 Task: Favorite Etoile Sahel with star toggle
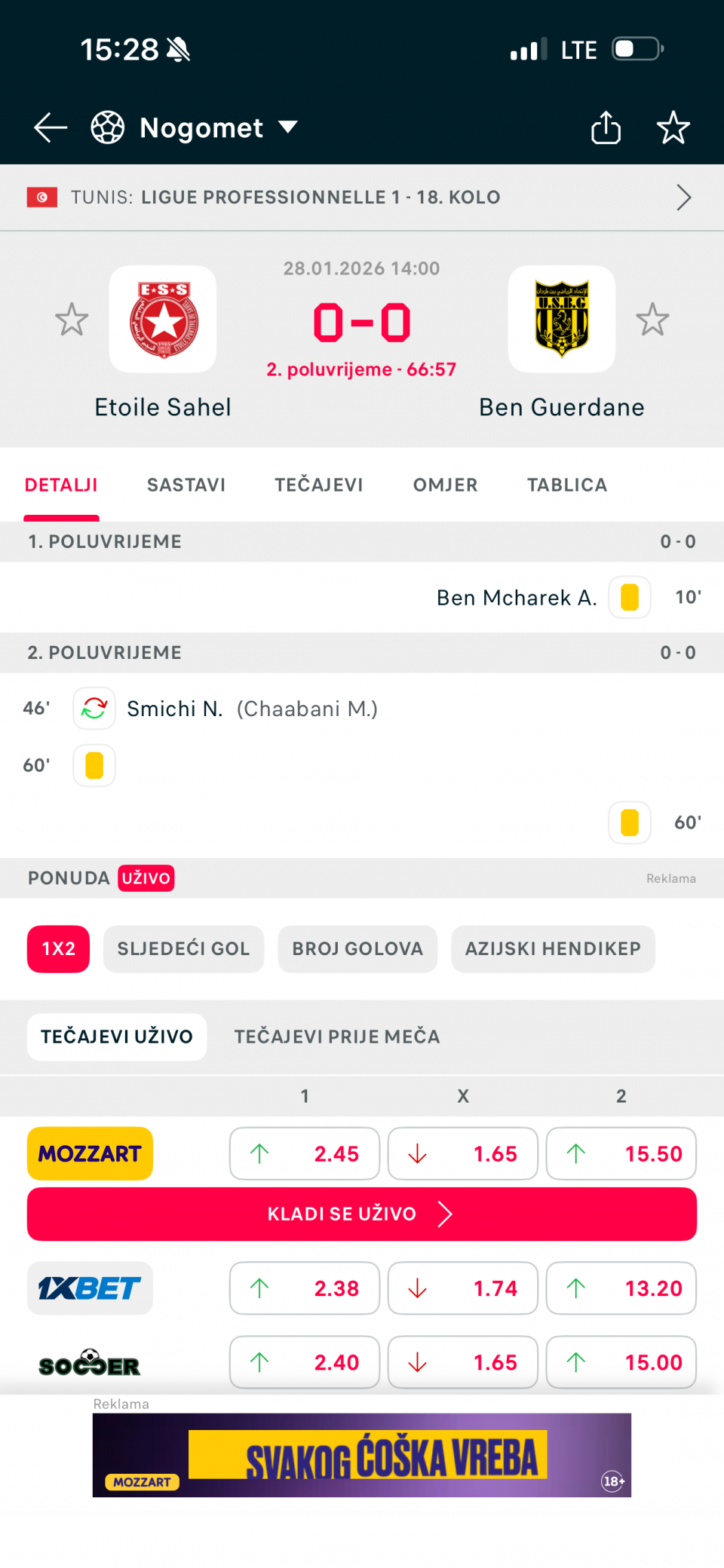tap(72, 320)
